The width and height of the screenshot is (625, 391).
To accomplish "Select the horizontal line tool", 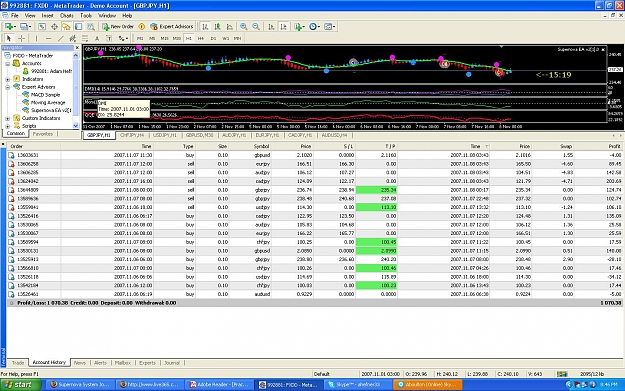I will pos(48,38).
